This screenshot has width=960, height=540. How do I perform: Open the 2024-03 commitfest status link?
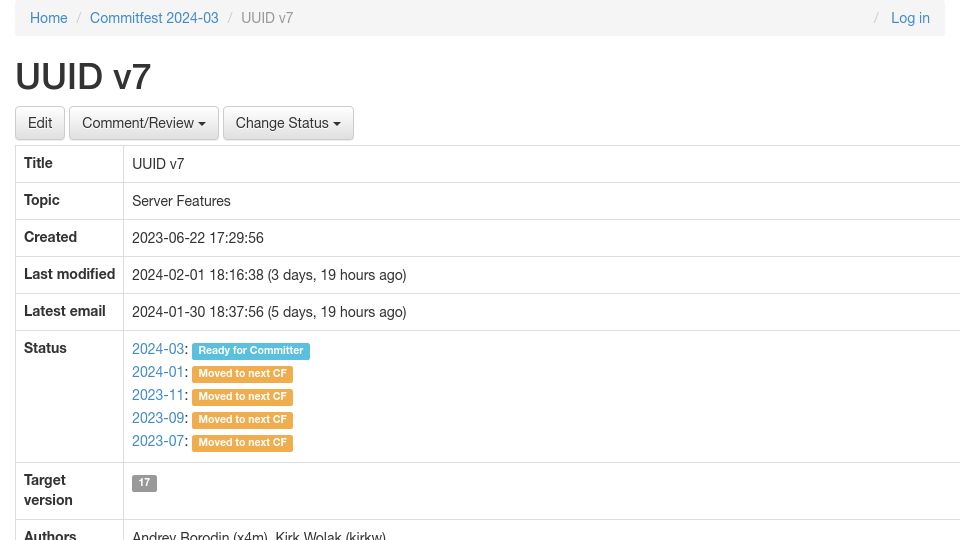[x=158, y=349]
